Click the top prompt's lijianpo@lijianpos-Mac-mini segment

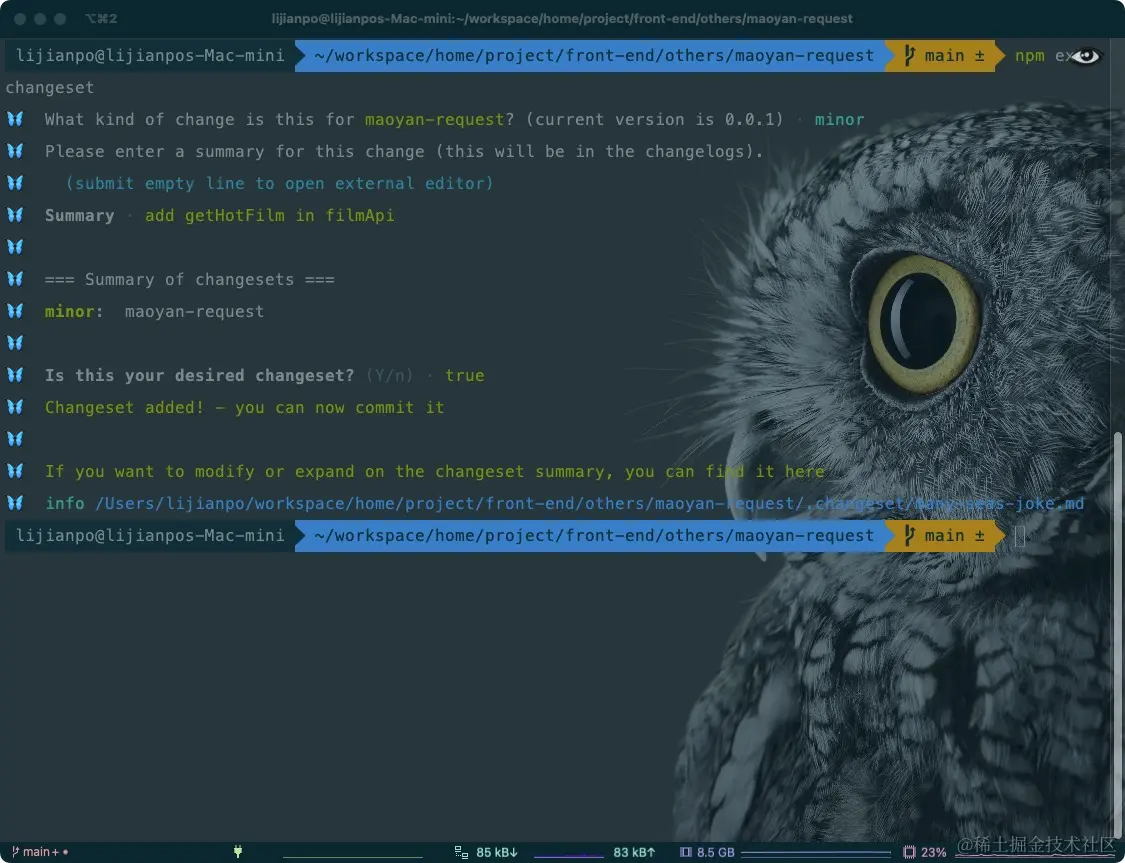tap(150, 55)
